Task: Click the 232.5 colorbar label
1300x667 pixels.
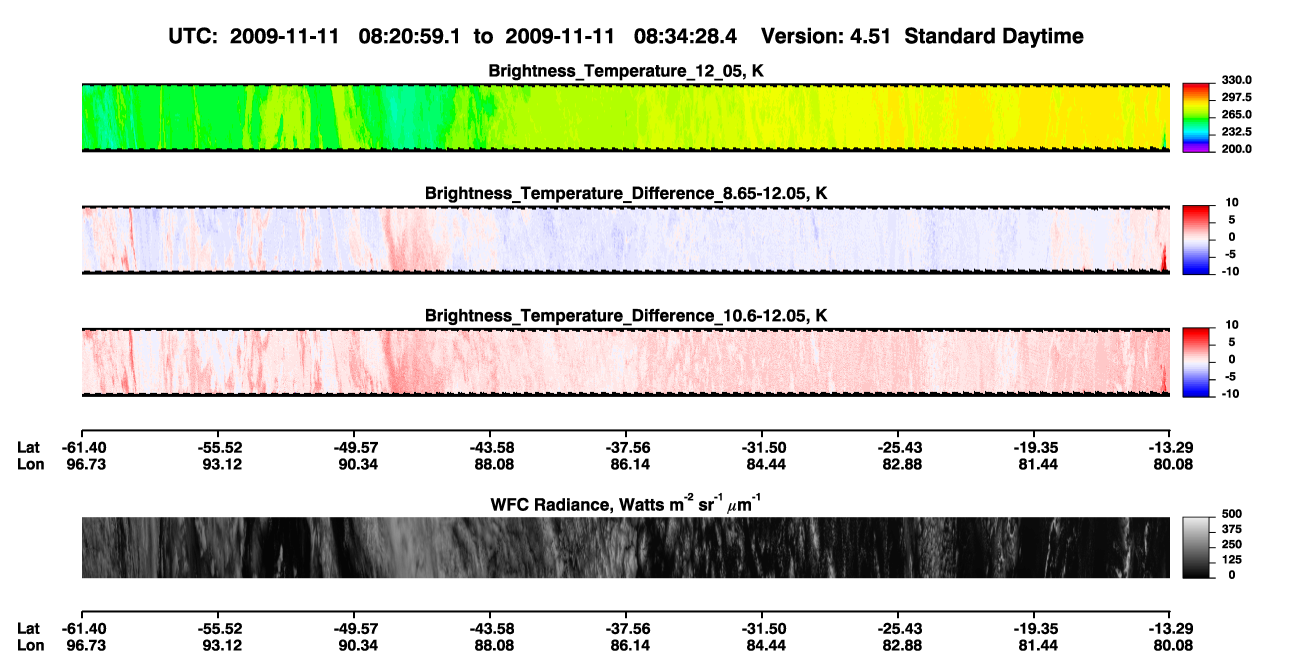Action: pos(1237,132)
